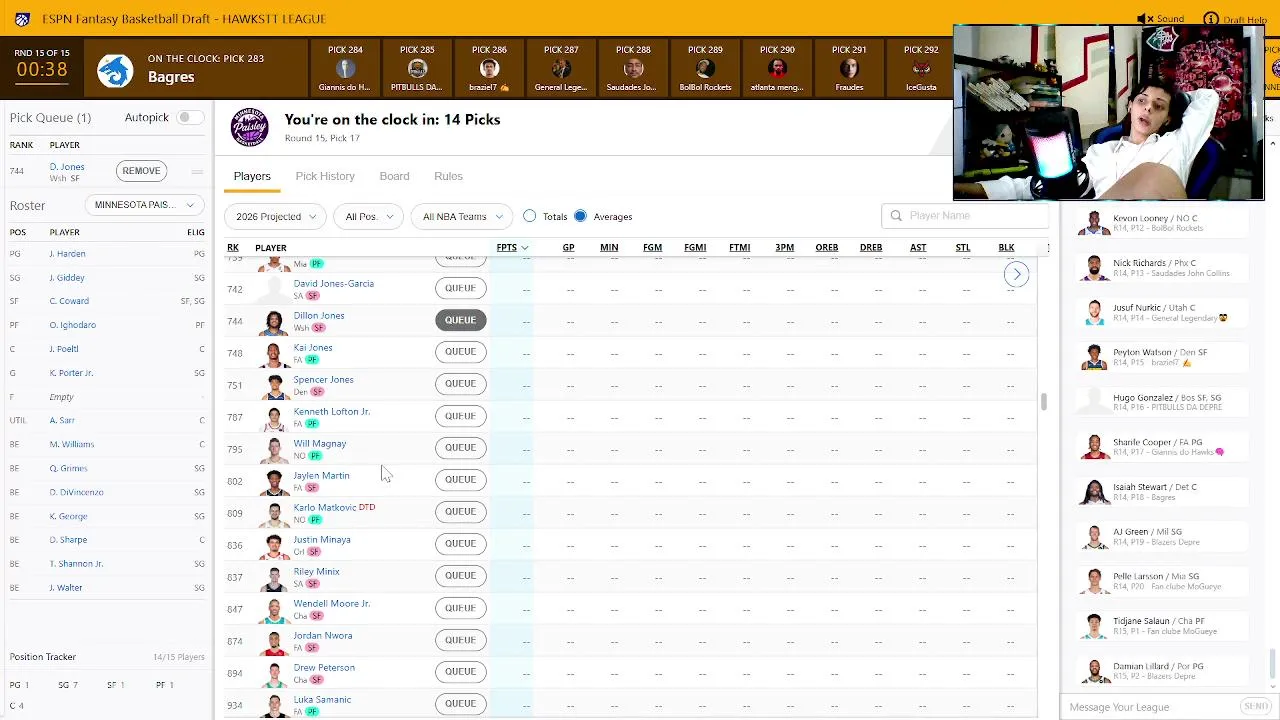The height and width of the screenshot is (720, 1280).
Task: Open Pick 292 IceGusta team avatar
Action: [x=921, y=69]
